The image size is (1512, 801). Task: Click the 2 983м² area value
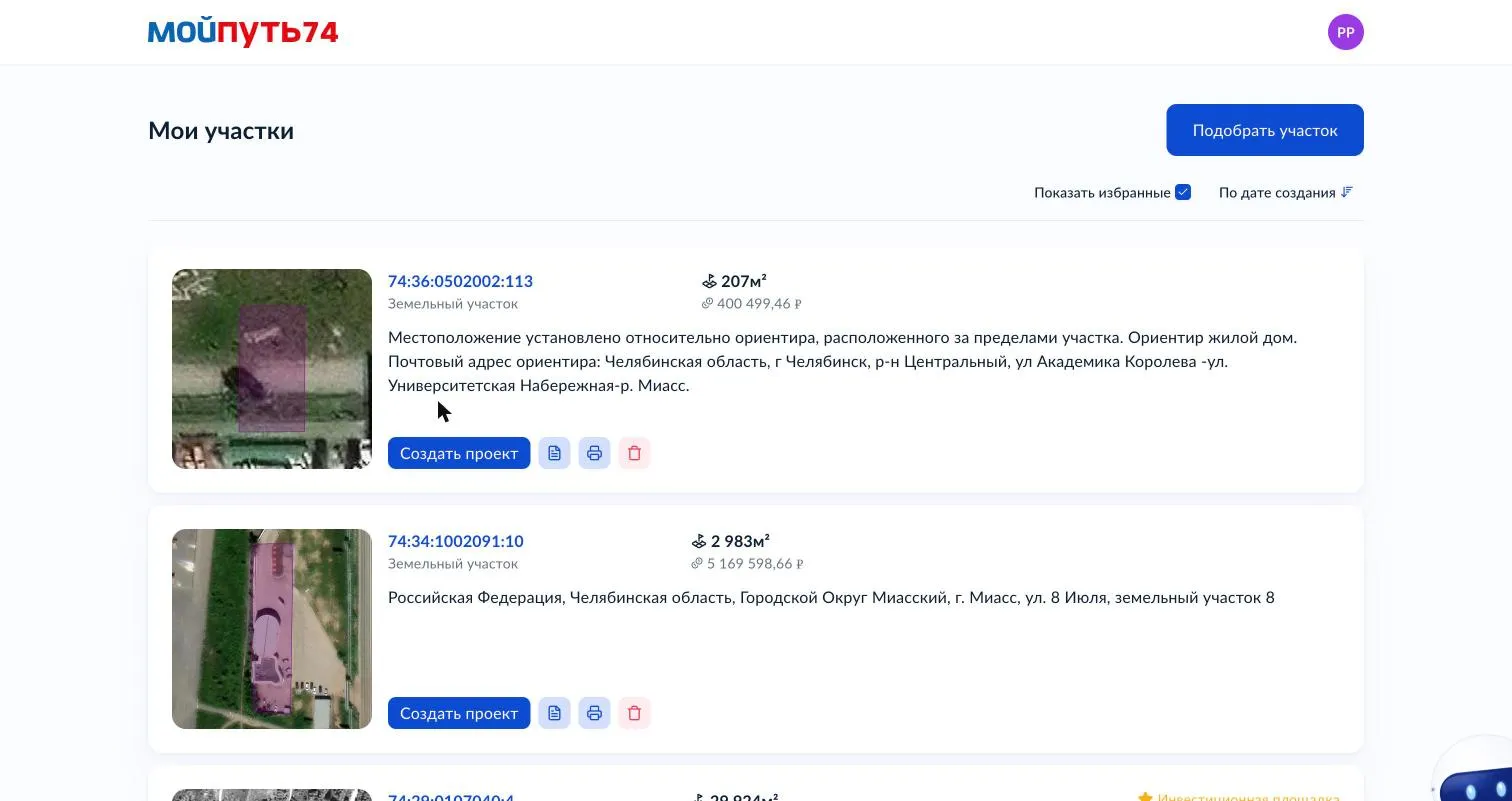pyautogui.click(x=740, y=542)
